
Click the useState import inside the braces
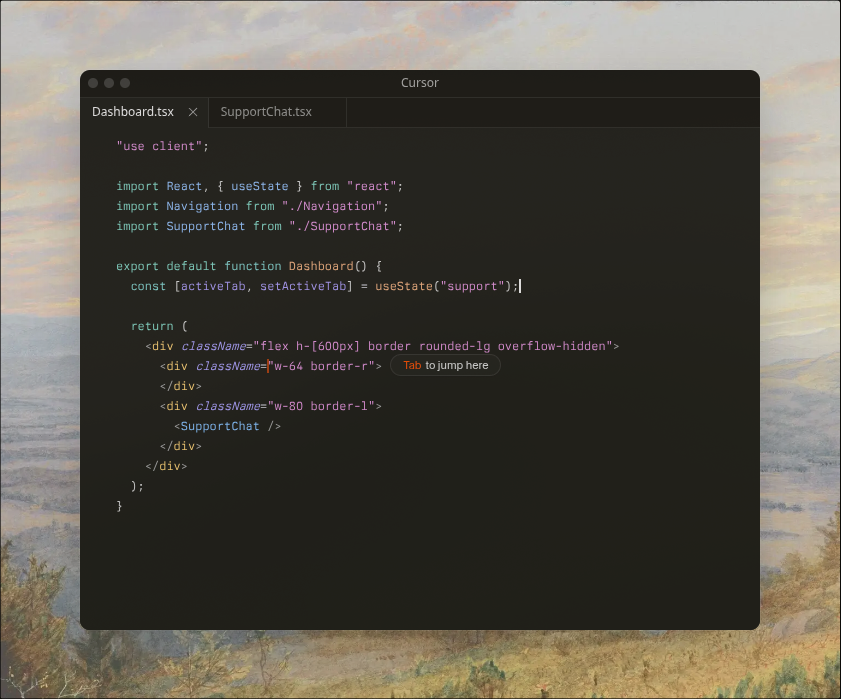(x=259, y=186)
